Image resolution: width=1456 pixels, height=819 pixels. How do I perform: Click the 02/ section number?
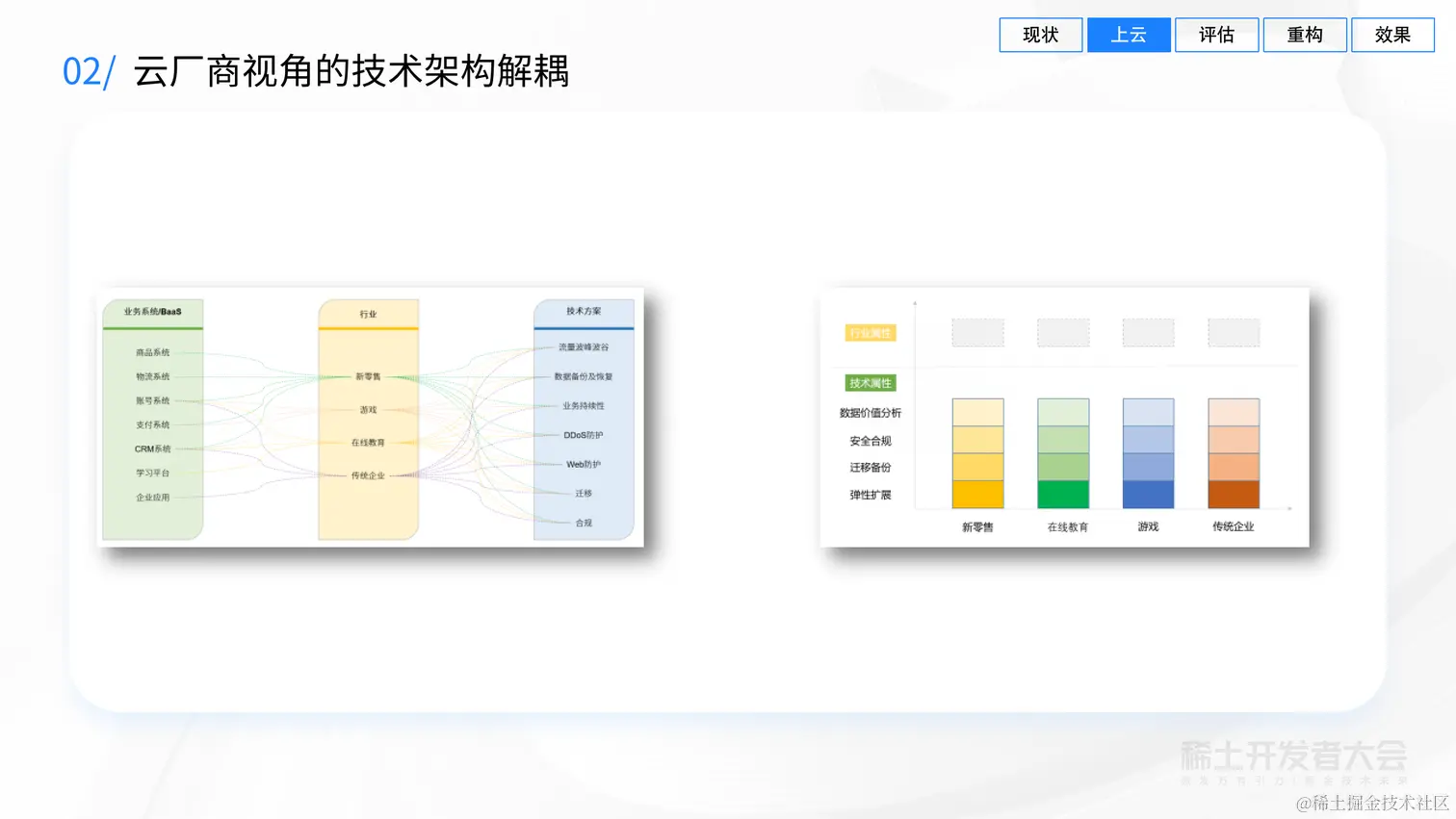[x=89, y=72]
